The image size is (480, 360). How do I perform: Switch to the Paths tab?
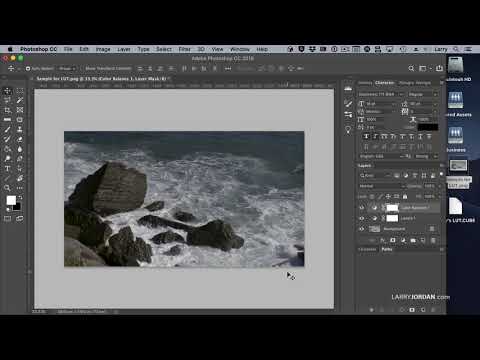point(387,249)
